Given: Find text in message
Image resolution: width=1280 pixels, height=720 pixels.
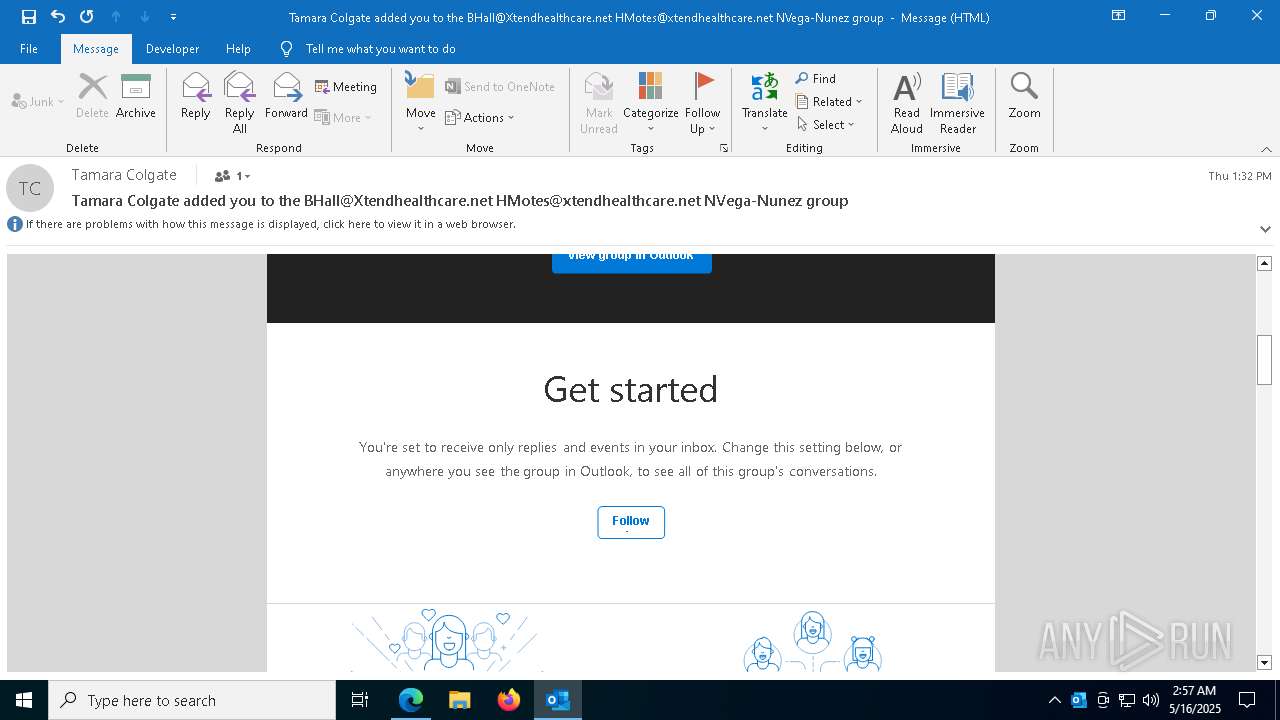Looking at the screenshot, I should (x=816, y=78).
